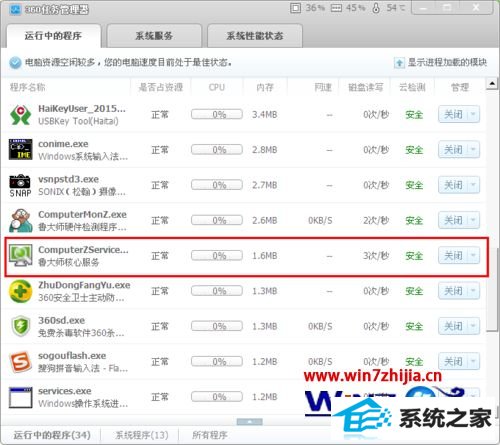The width and height of the screenshot is (500, 445).
Task: Select the 360sd.exe shield icon
Action: pos(20,326)
